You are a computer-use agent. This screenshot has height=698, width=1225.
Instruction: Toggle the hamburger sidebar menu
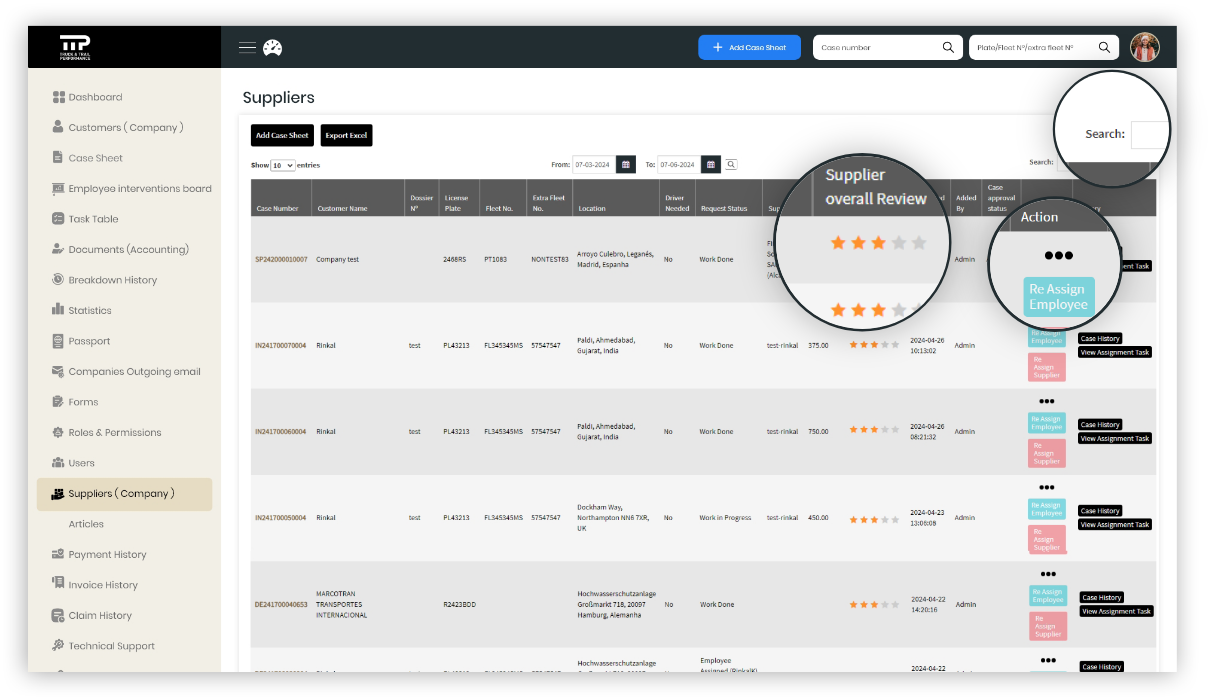click(x=247, y=47)
